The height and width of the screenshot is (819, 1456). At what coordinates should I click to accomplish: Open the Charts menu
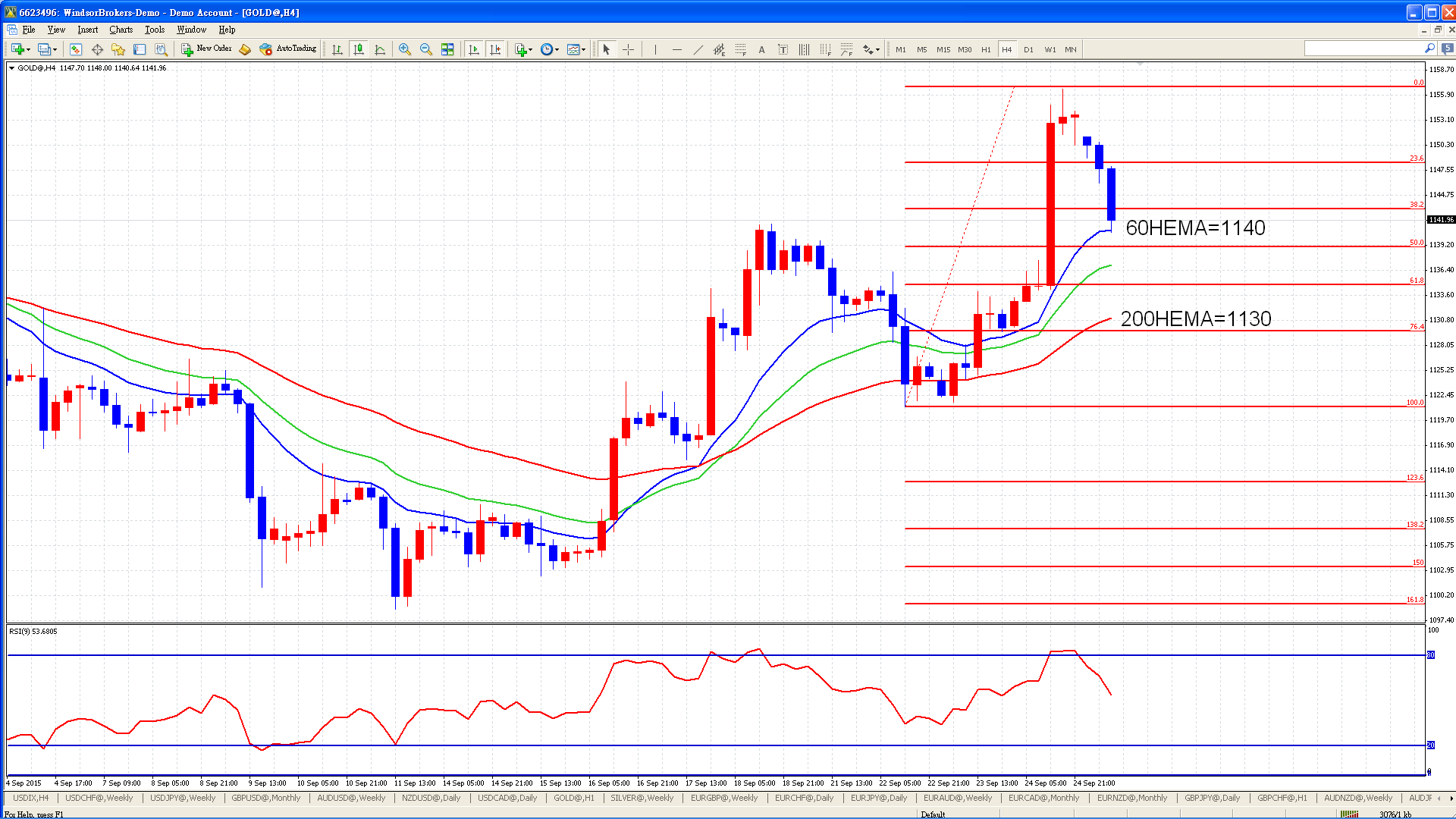coord(121,30)
